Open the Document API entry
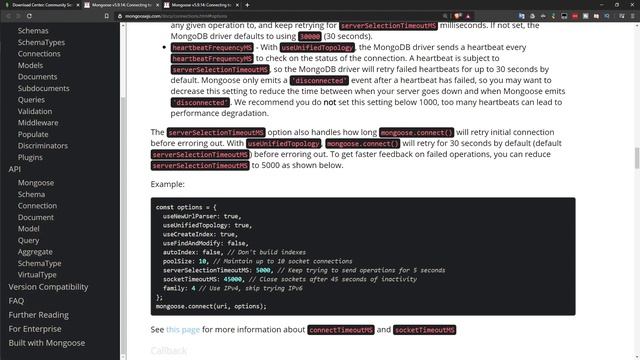Viewport: 640px width, 360px height. [36, 218]
